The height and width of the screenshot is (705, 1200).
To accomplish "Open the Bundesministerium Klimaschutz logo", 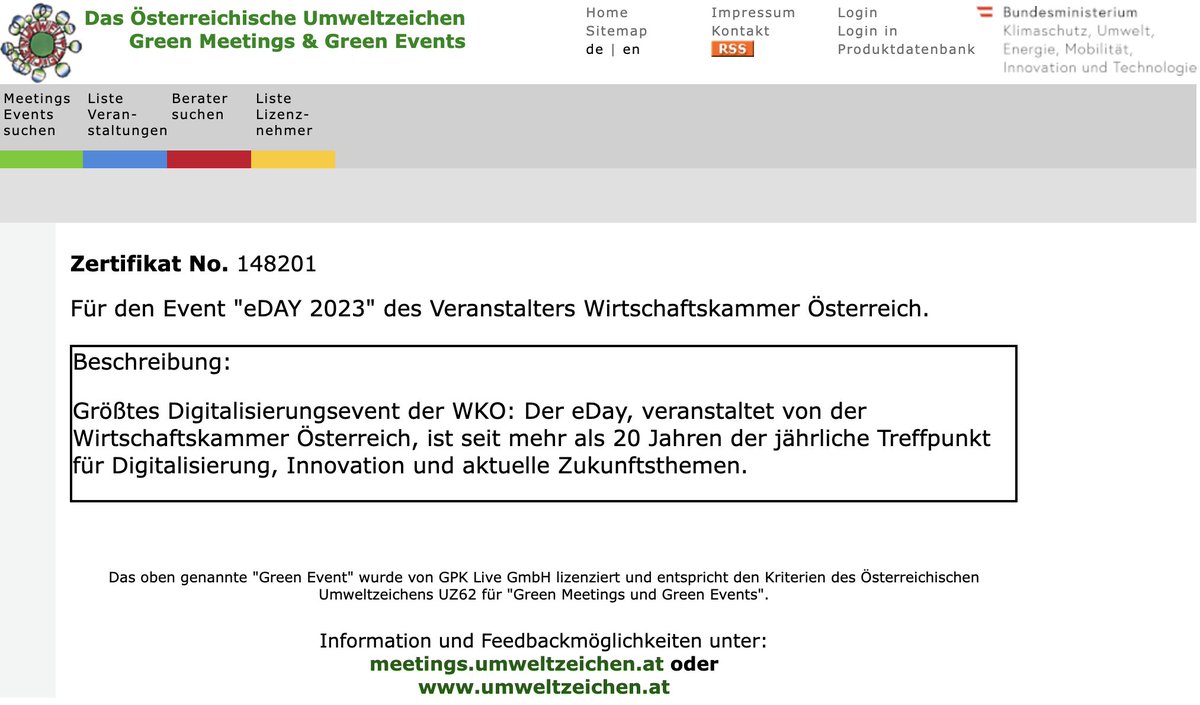I will click(x=1086, y=40).
